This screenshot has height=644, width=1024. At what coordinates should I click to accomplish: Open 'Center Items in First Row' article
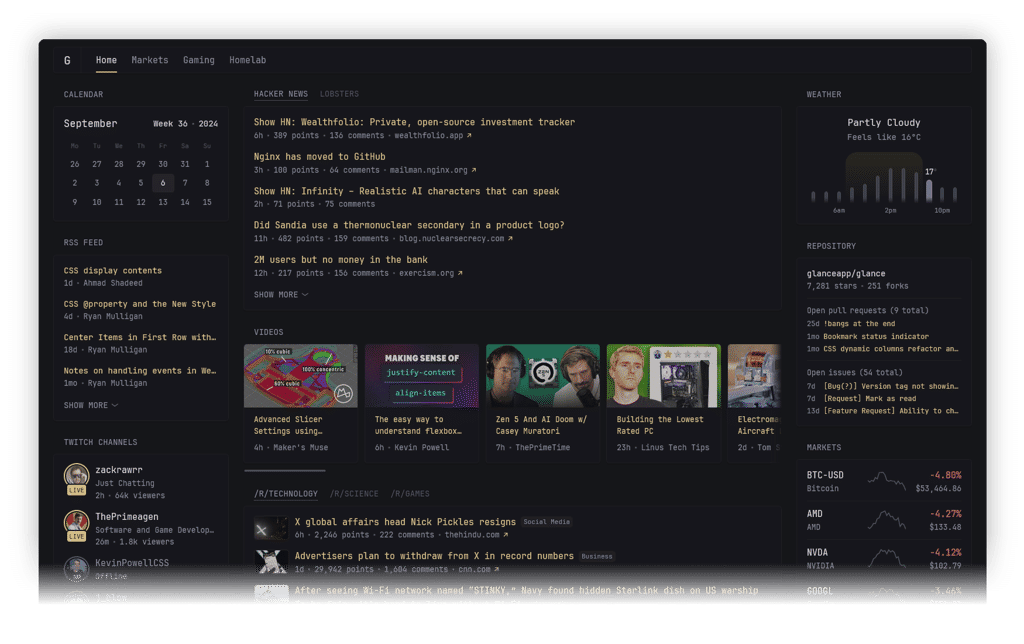(140, 338)
